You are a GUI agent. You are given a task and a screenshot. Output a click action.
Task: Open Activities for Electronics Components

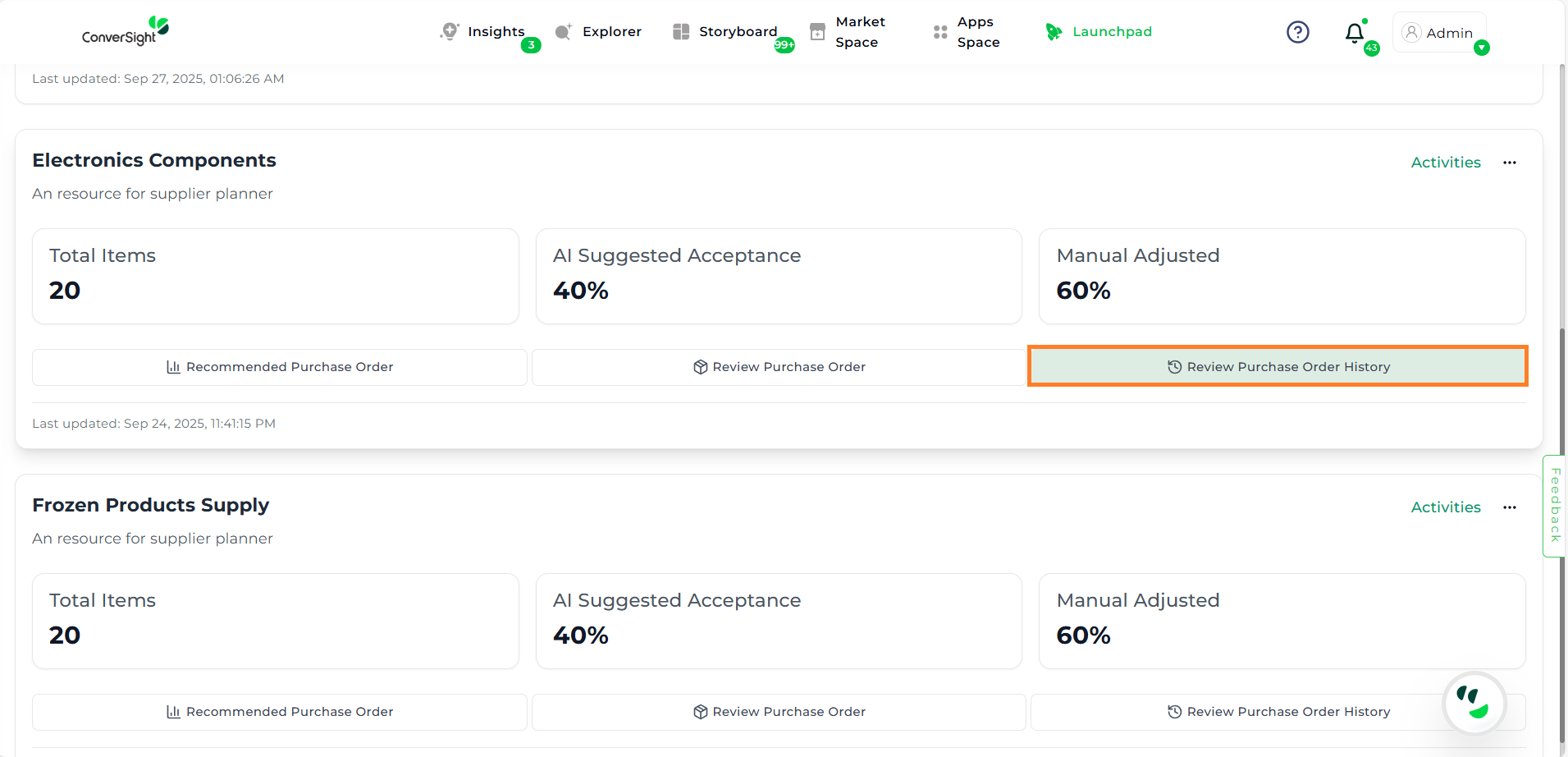(x=1445, y=163)
